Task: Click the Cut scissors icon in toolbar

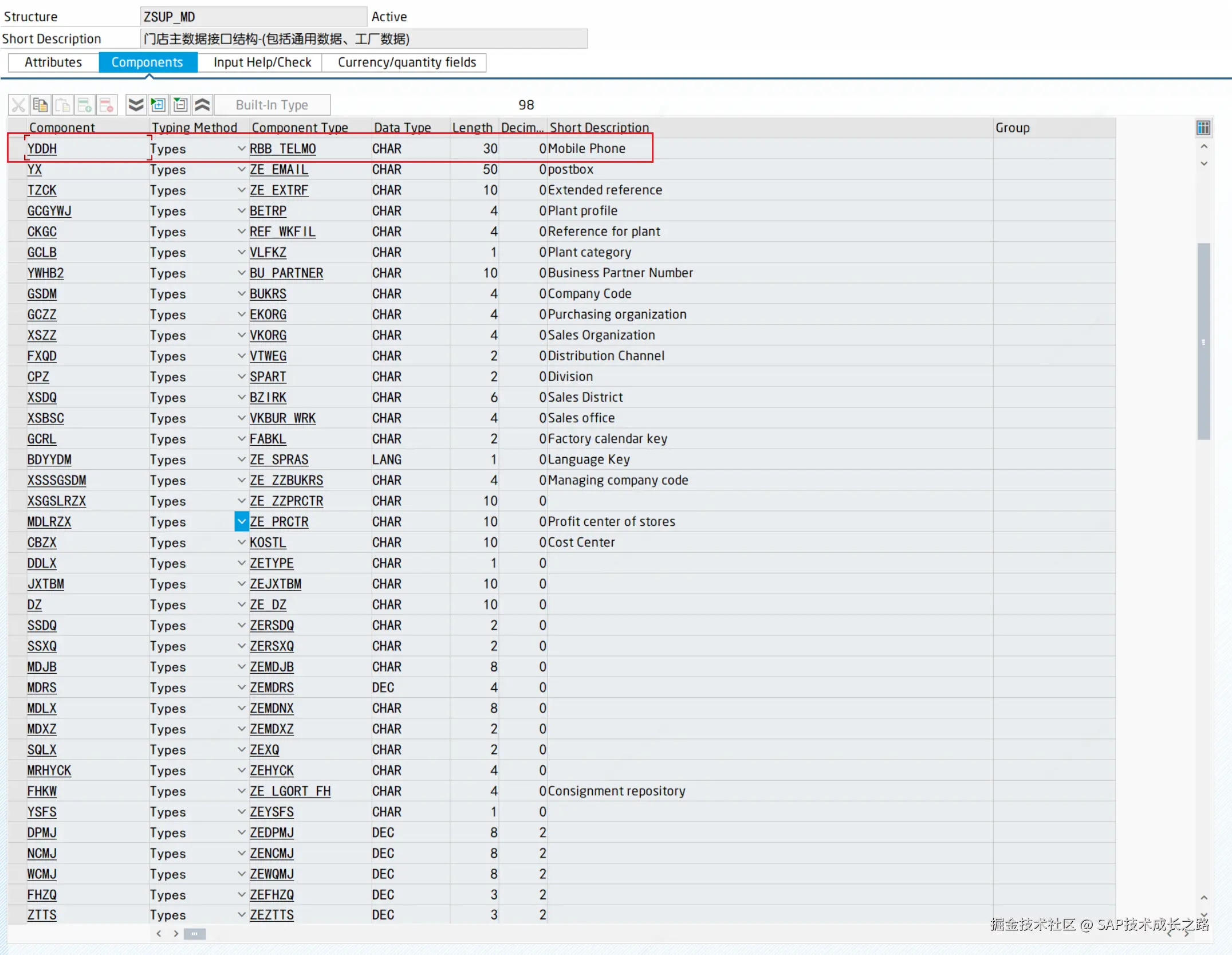Action: click(x=18, y=105)
